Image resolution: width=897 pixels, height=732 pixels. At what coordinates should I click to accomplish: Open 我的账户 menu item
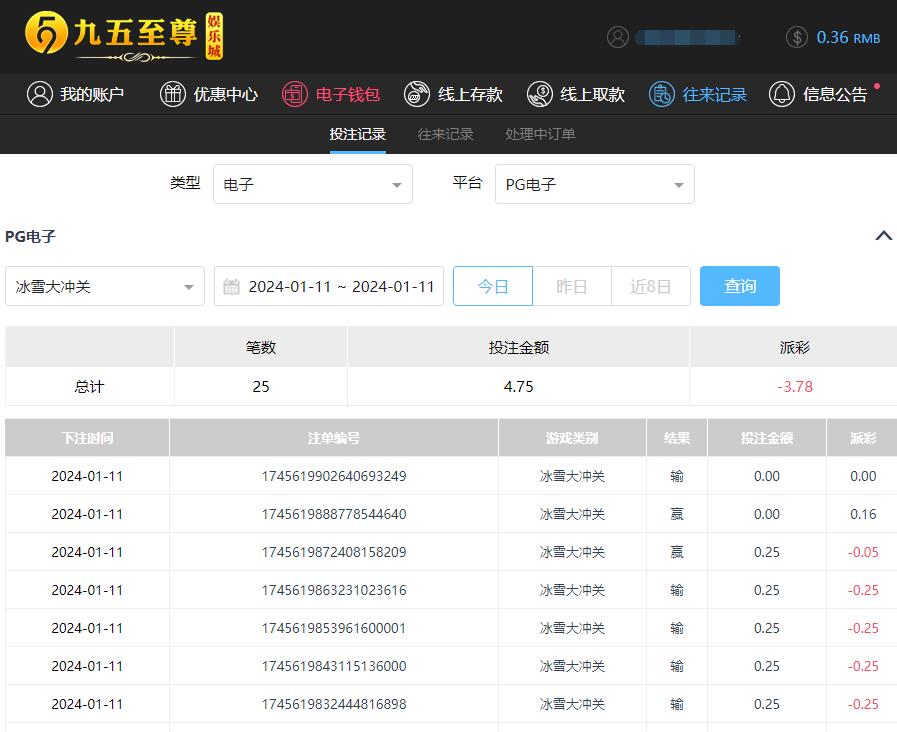coord(76,94)
